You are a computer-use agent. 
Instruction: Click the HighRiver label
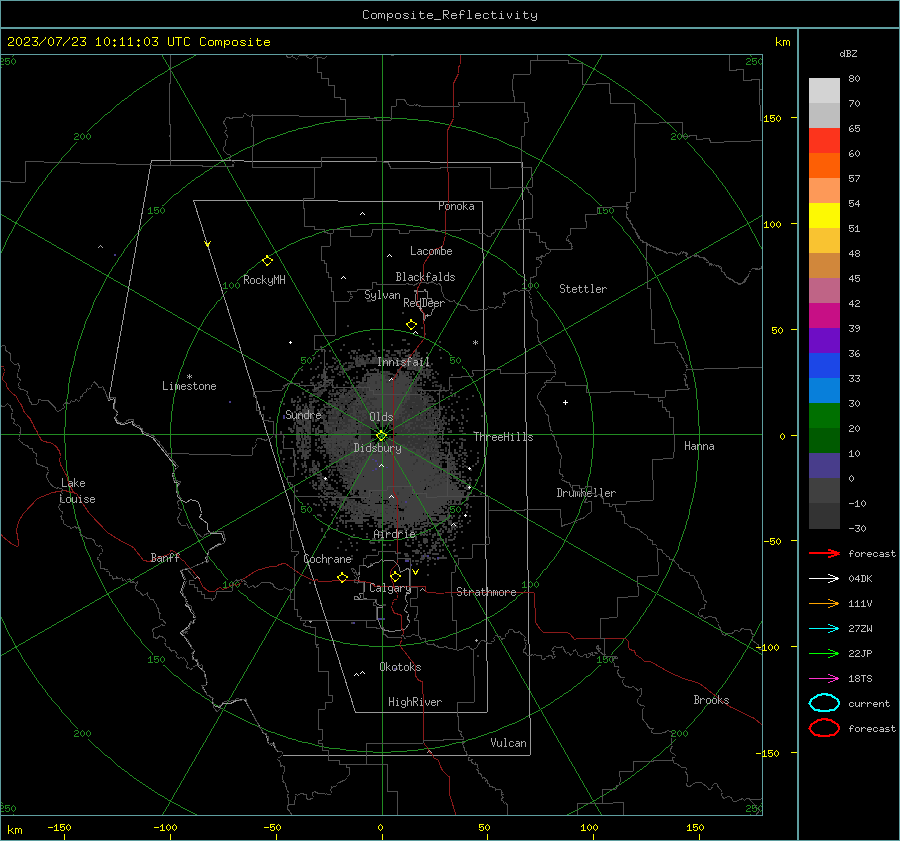click(x=415, y=702)
